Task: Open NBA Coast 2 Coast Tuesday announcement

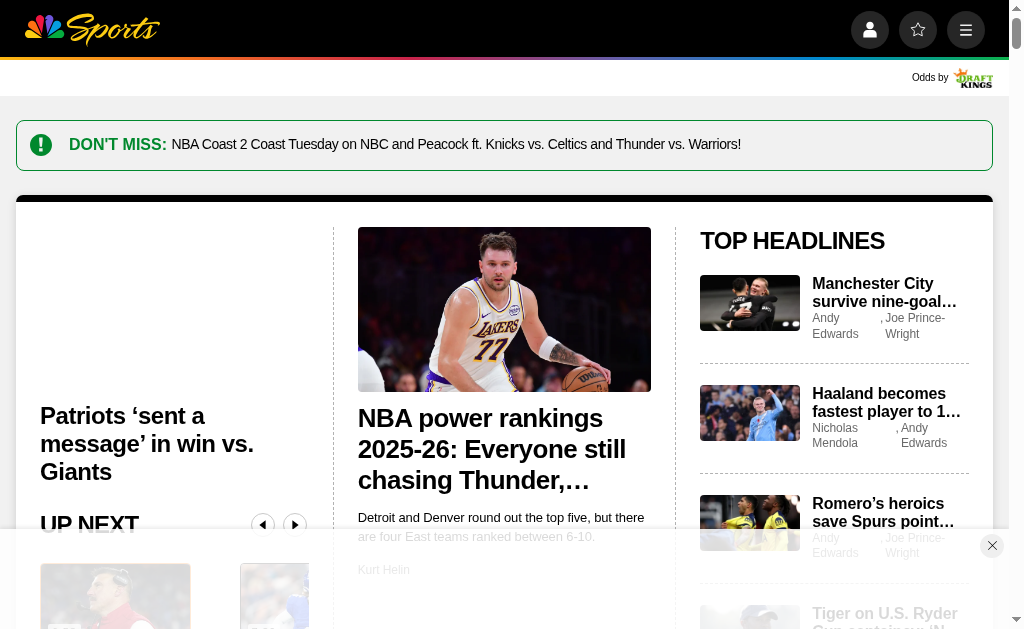Action: [455, 144]
